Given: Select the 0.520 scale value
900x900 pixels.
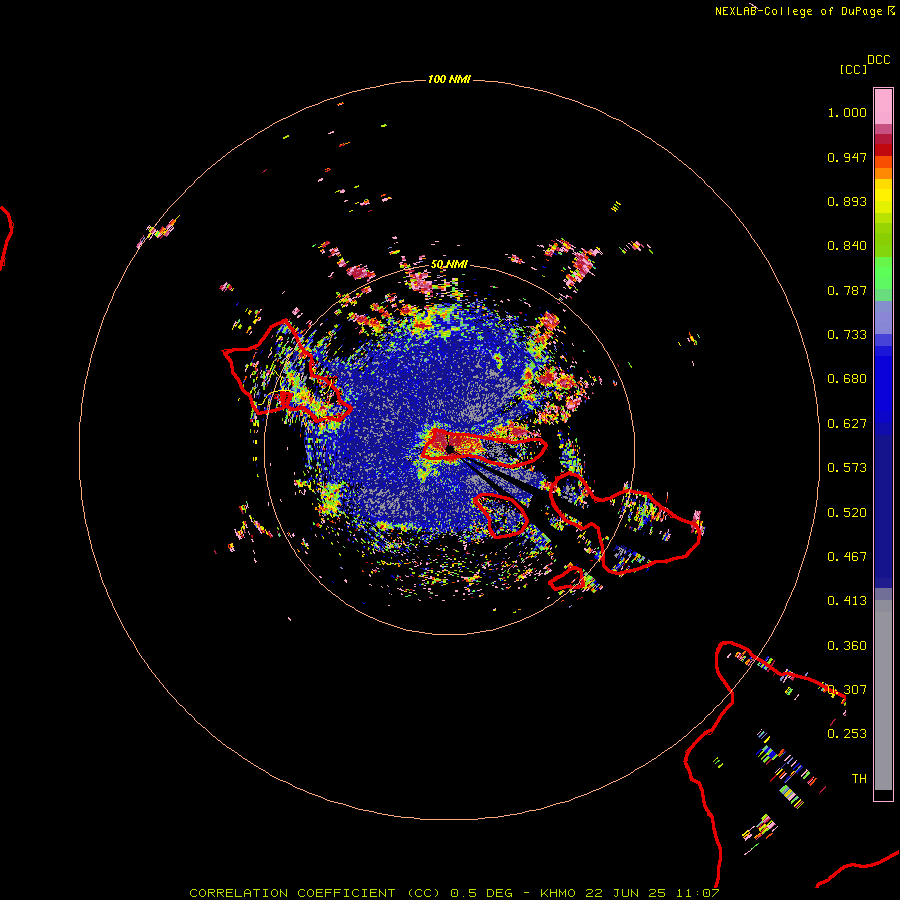Looking at the screenshot, I should [x=847, y=513].
